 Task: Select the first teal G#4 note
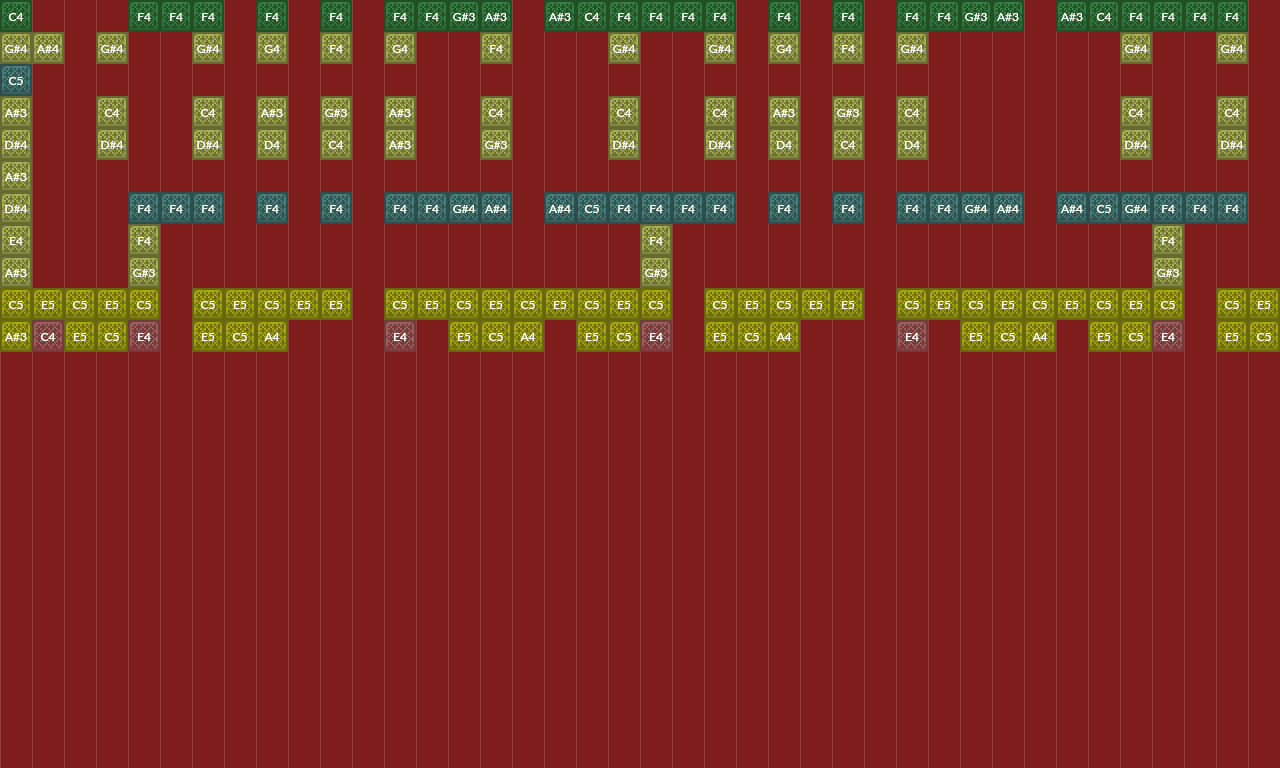tap(464, 208)
